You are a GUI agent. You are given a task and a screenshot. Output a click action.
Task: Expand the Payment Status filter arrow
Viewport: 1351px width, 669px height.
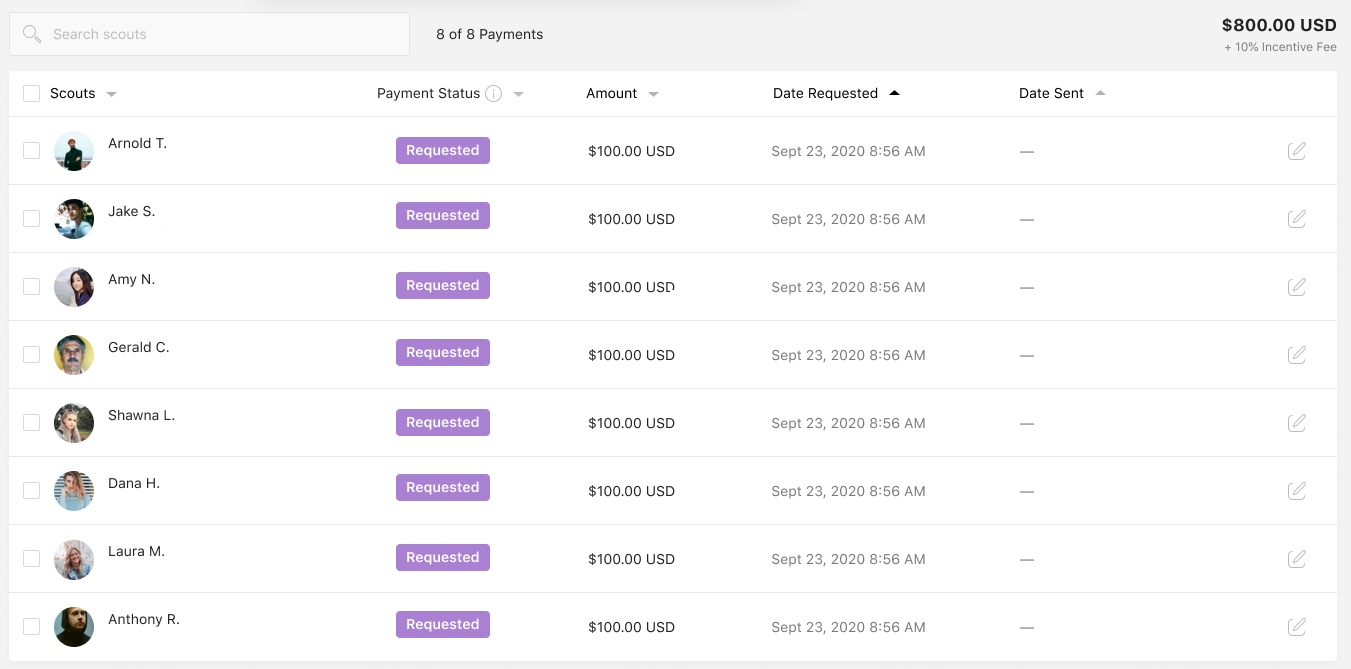(x=518, y=94)
